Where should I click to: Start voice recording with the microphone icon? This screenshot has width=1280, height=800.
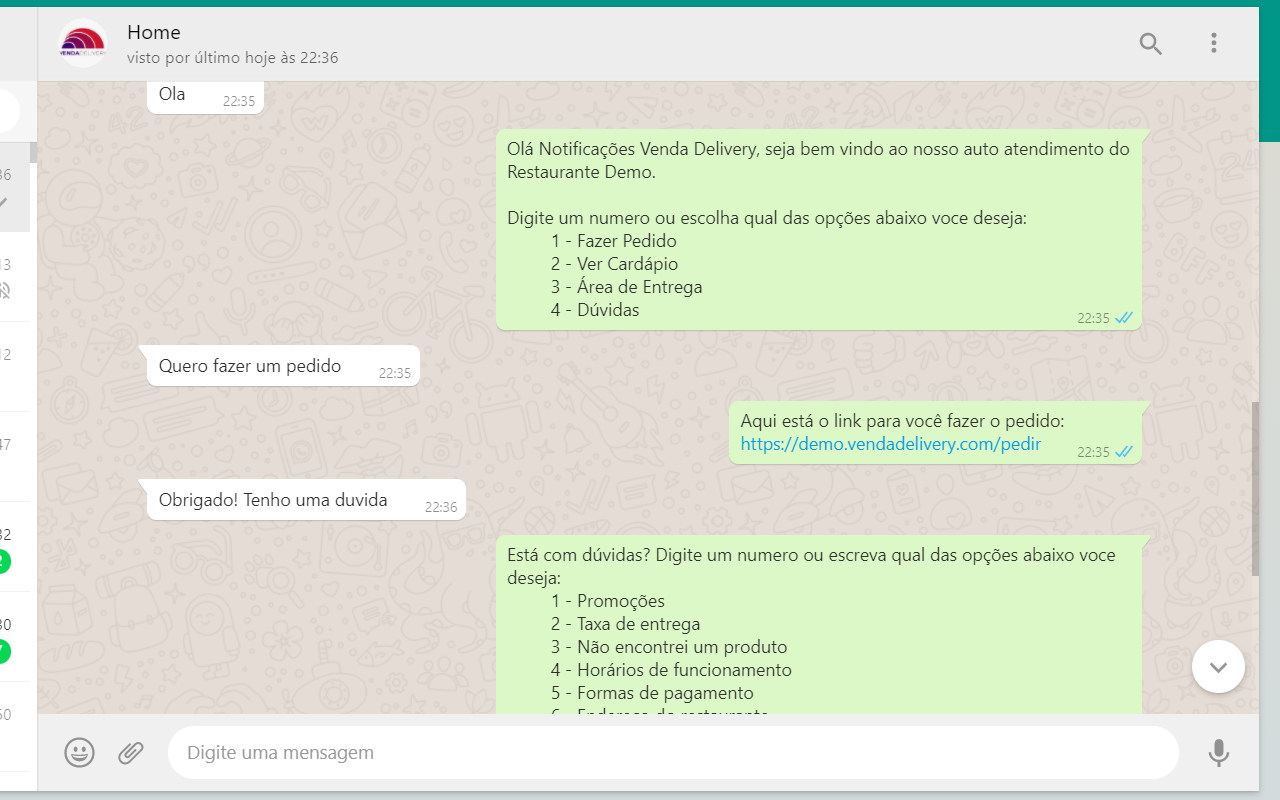[1218, 752]
